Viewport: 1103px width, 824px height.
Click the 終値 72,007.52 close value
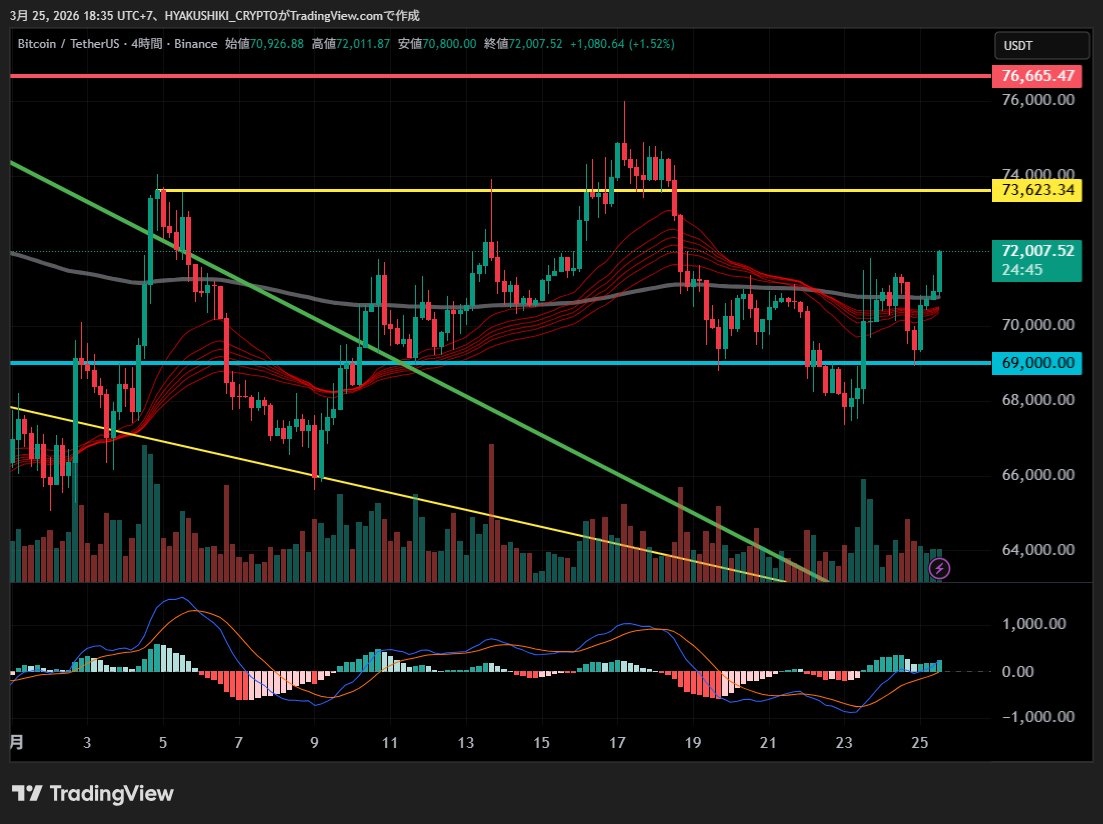(523, 44)
